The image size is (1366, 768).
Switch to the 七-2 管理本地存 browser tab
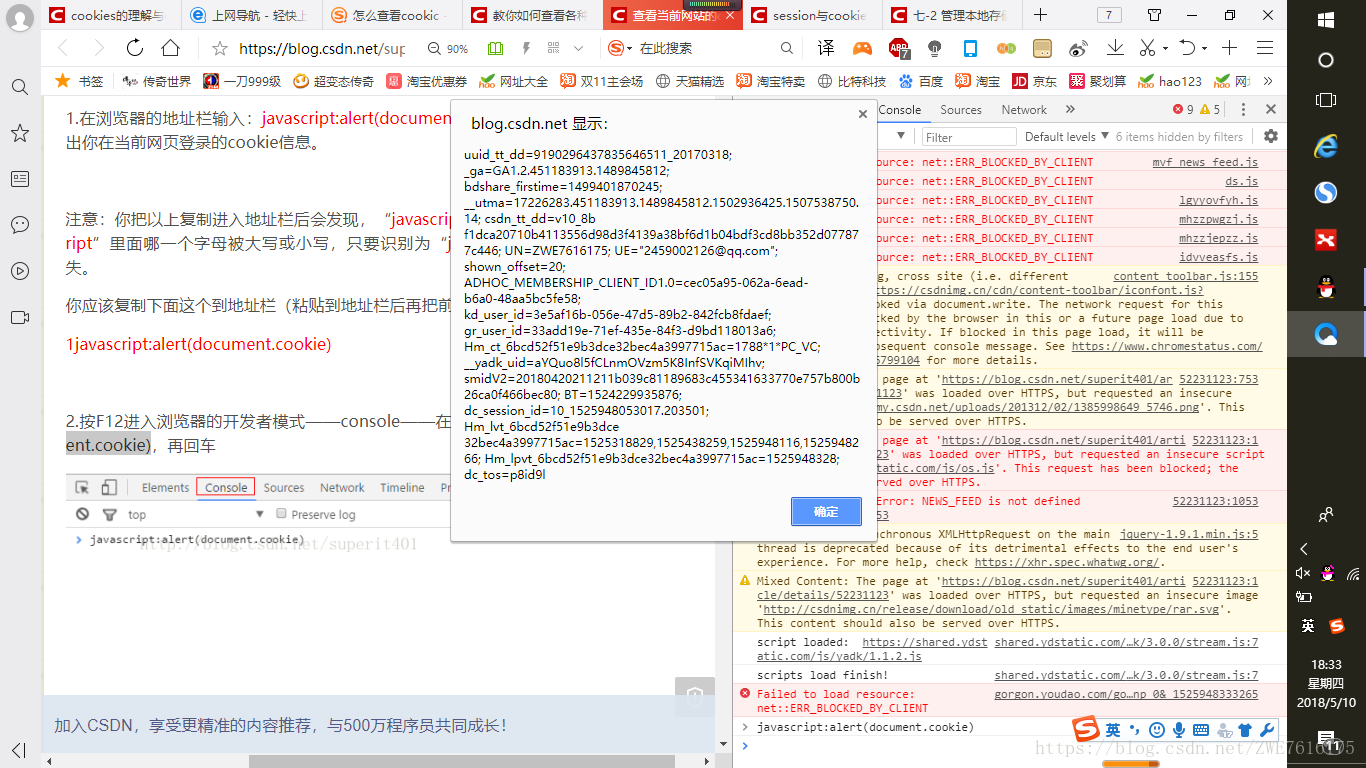[x=953, y=15]
